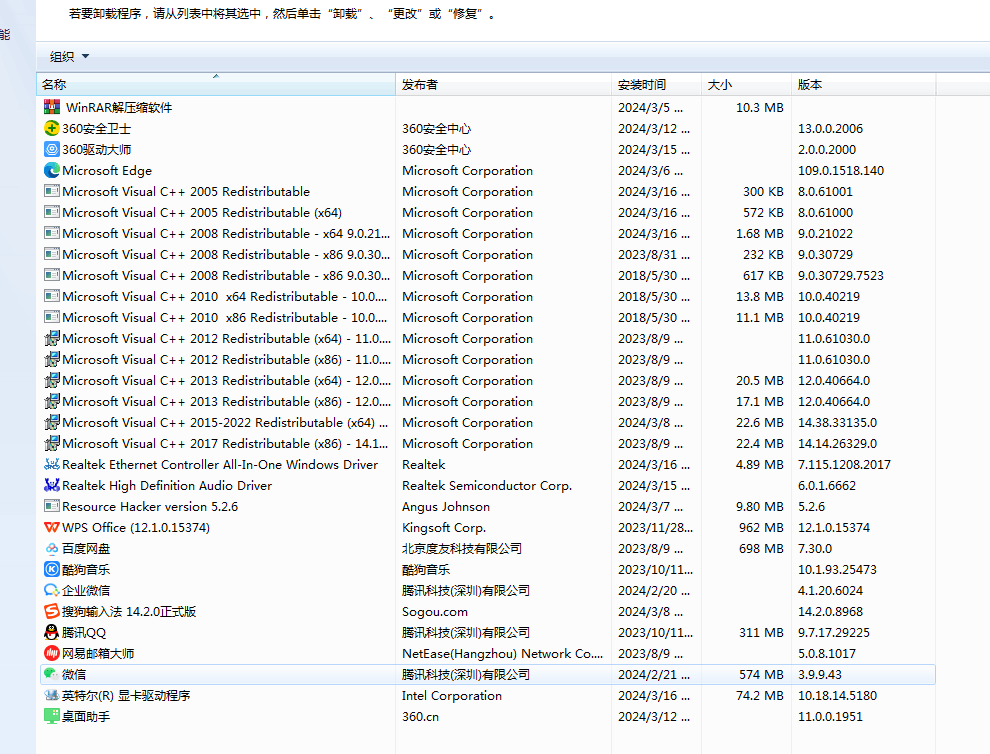Click the Microsoft Edge icon
Viewport: 990px width, 754px height.
[52, 171]
